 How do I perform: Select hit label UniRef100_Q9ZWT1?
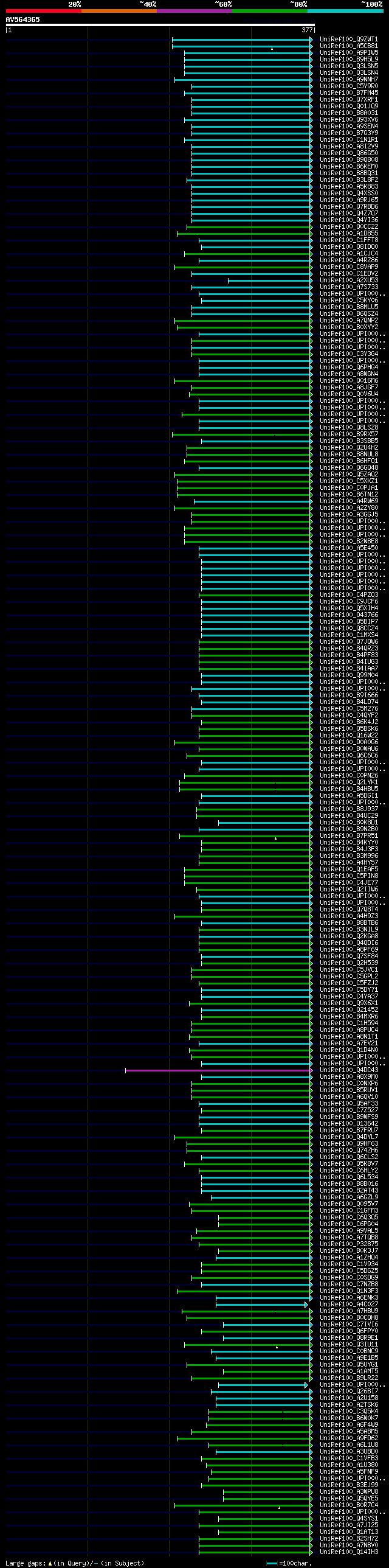pyautogui.click(x=349, y=40)
